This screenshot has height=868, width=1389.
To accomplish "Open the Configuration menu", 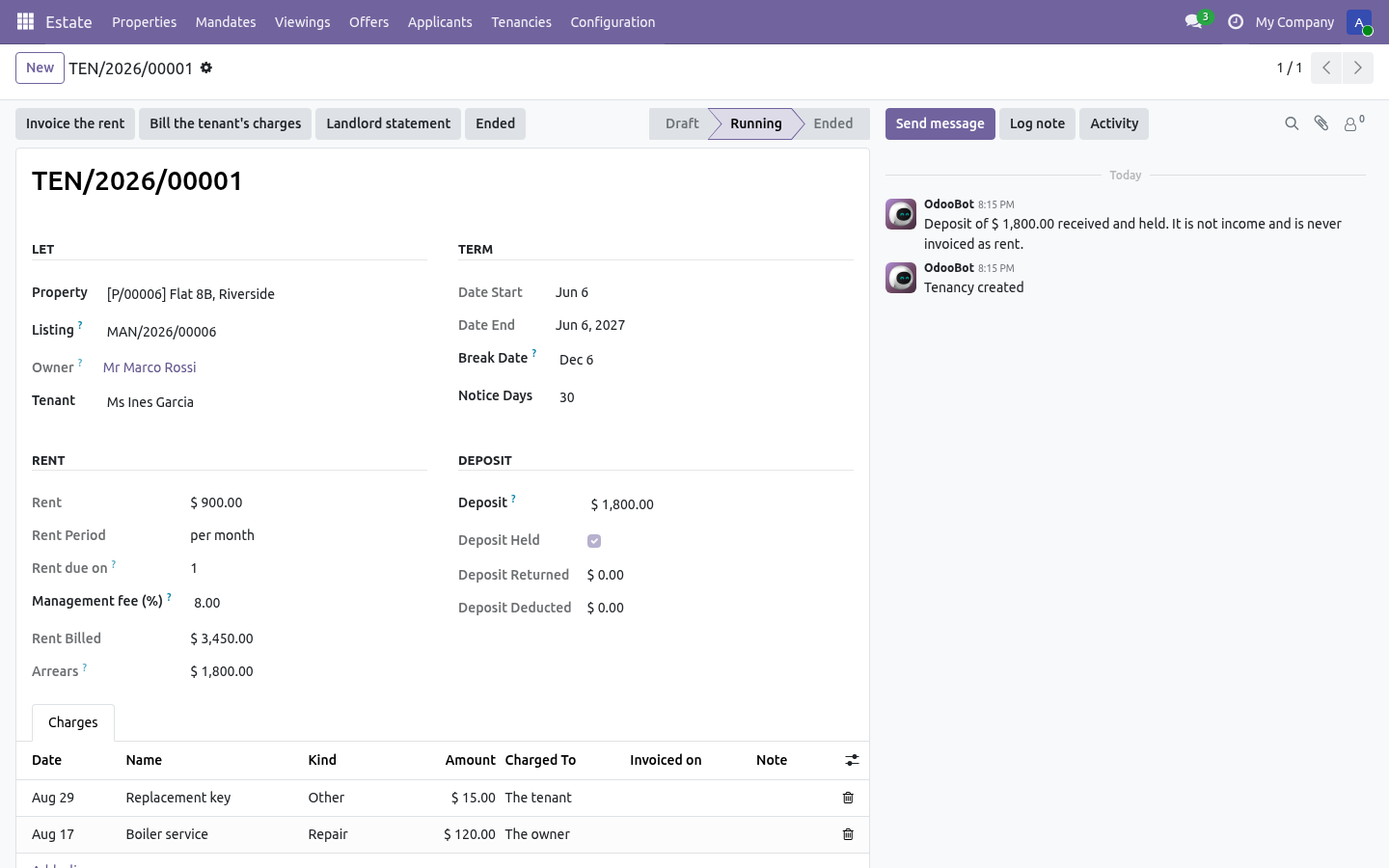I will (x=613, y=21).
